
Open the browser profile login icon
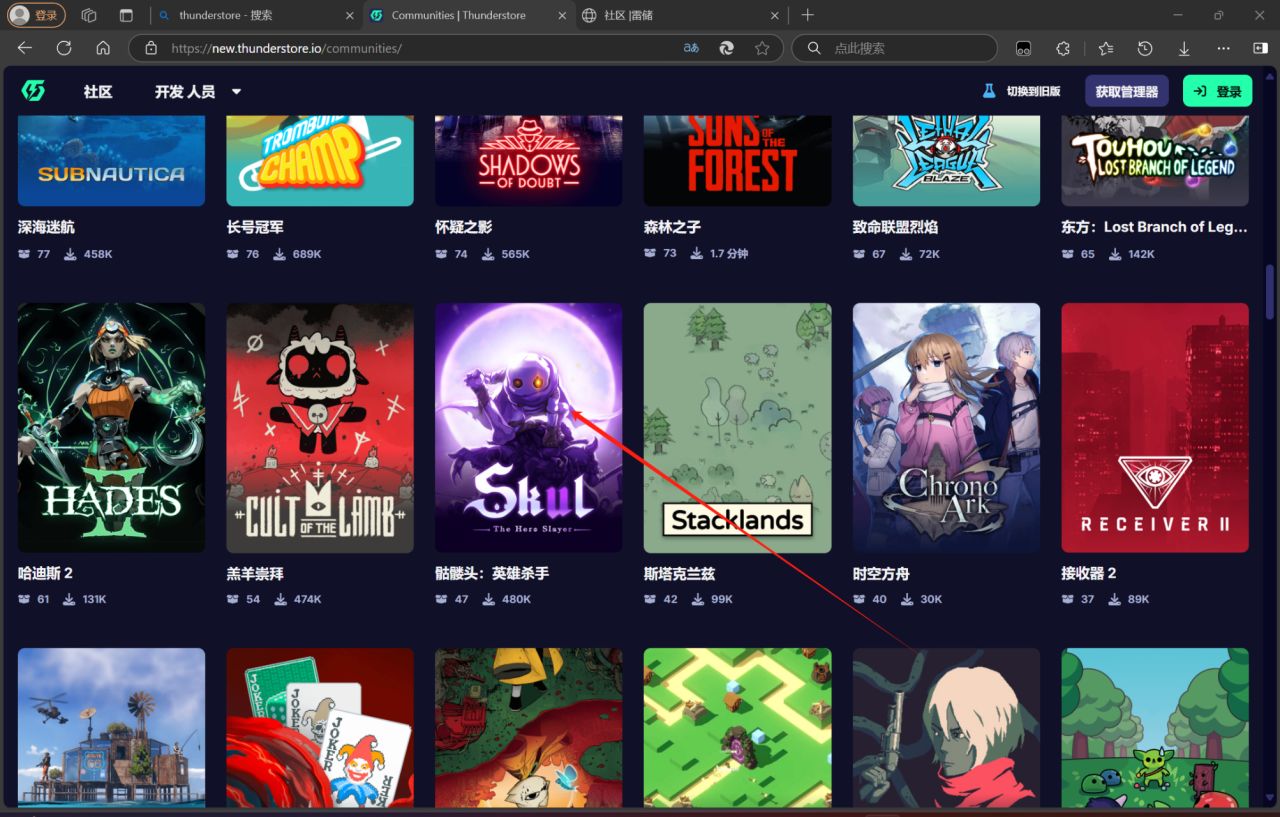[x=37, y=15]
